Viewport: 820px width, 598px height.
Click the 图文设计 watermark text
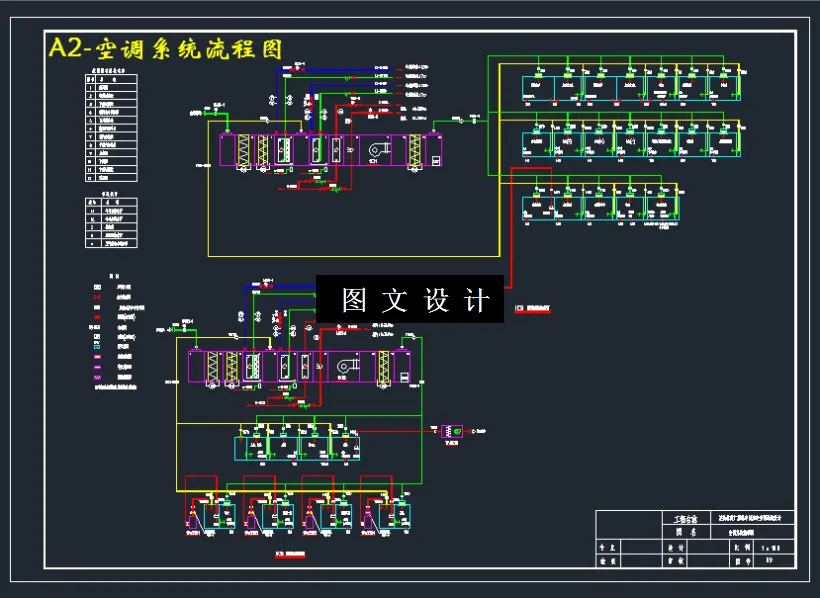click(410, 297)
